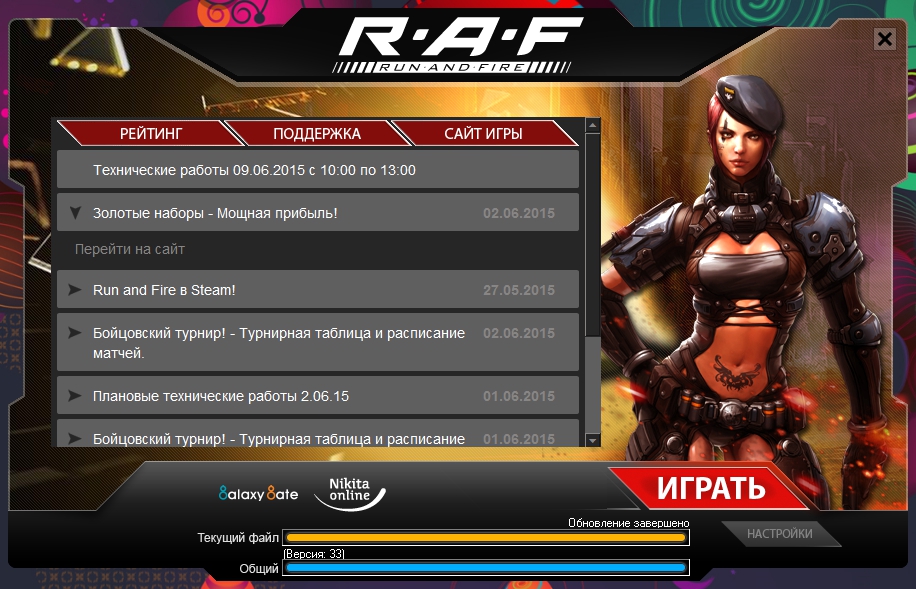Screen dimensions: 916x589
Task: Open the САЙТ ИГРЫ tab
Action: (x=484, y=133)
